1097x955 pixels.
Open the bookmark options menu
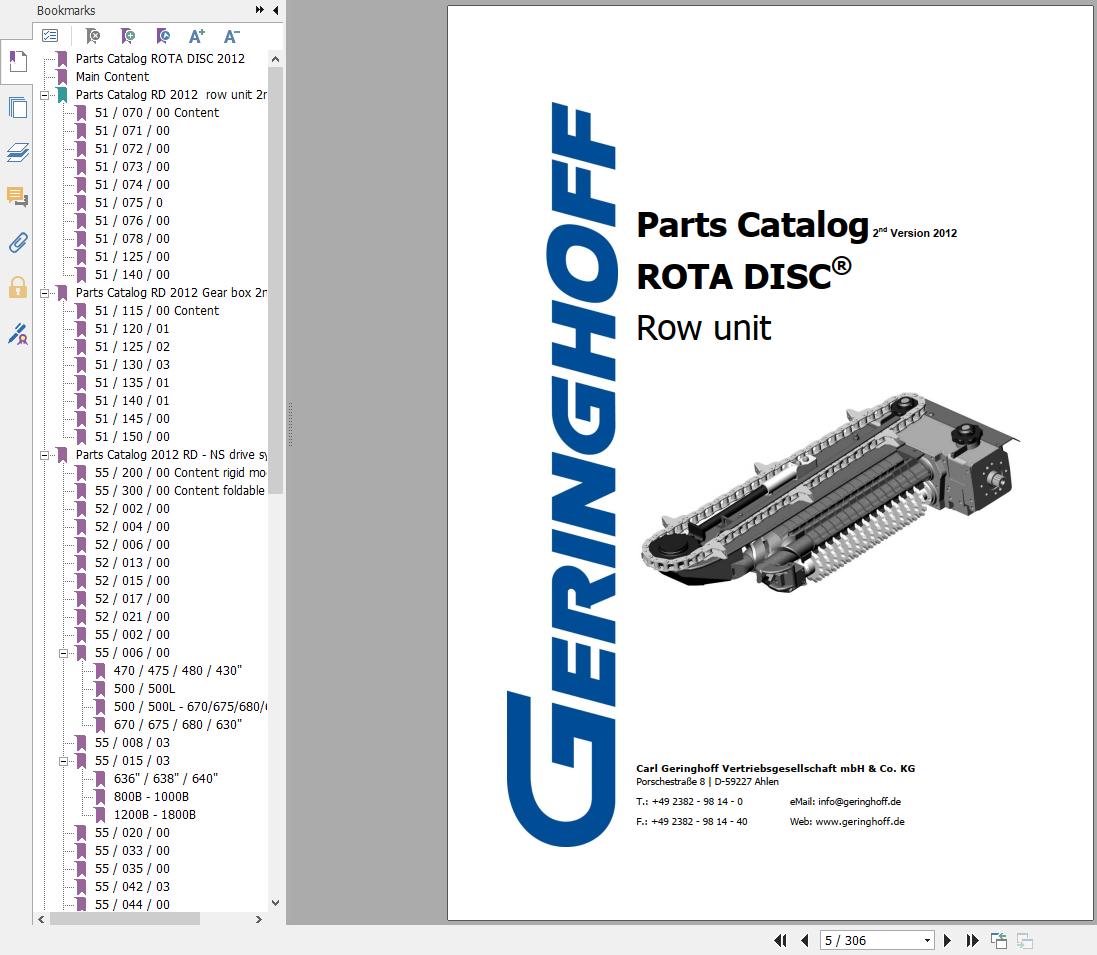click(50, 35)
